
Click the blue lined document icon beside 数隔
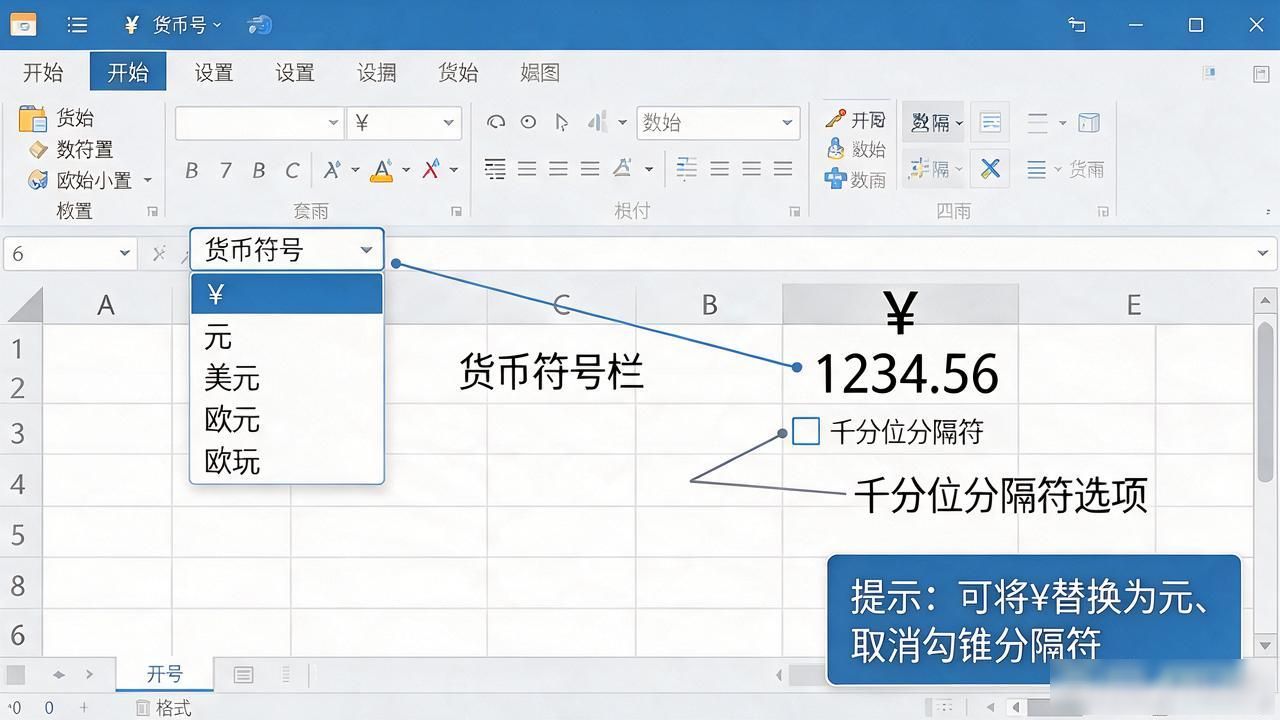(990, 122)
